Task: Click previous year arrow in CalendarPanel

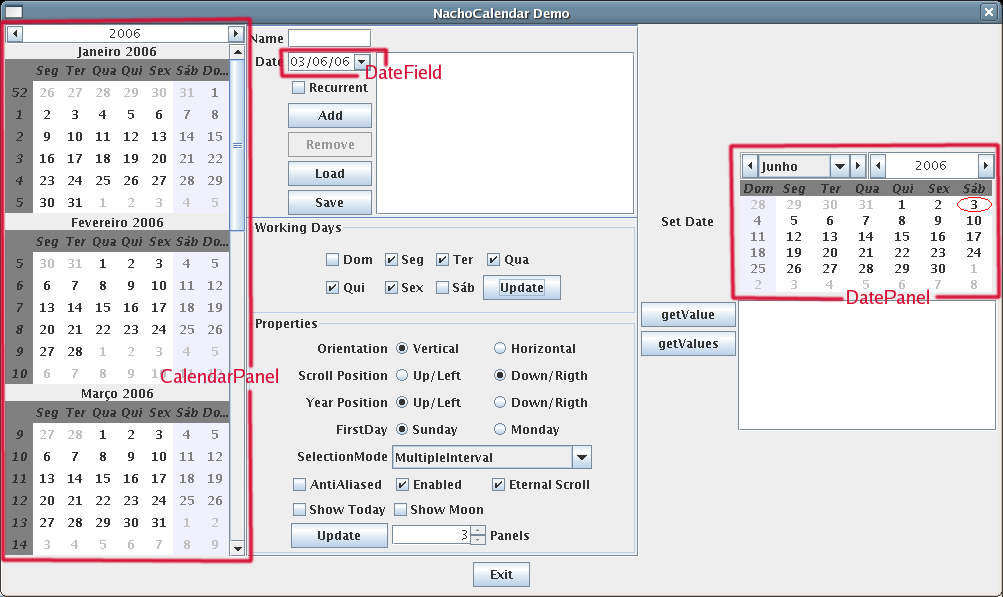Action: tap(14, 33)
